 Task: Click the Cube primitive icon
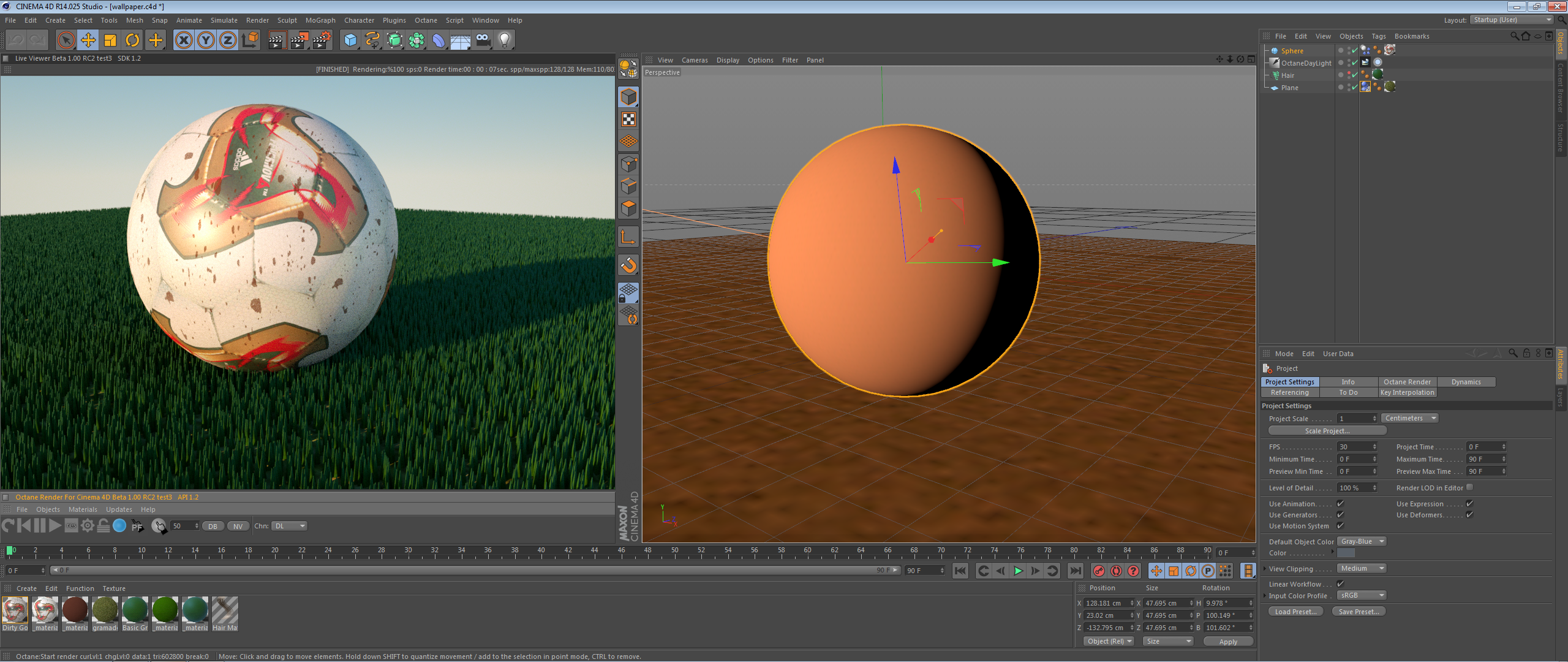point(350,40)
